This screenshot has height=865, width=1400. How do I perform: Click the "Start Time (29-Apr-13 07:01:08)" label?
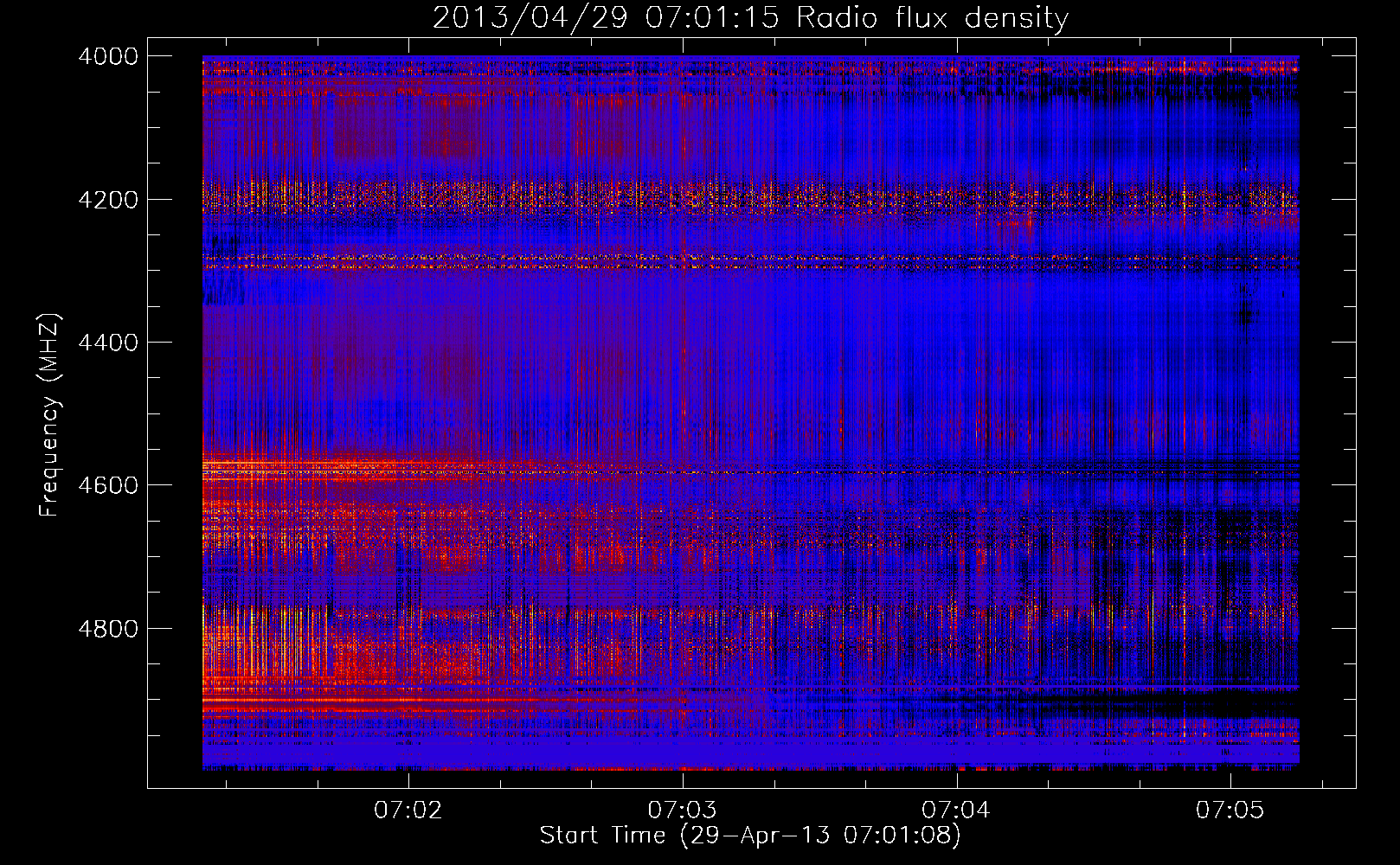coord(750,836)
